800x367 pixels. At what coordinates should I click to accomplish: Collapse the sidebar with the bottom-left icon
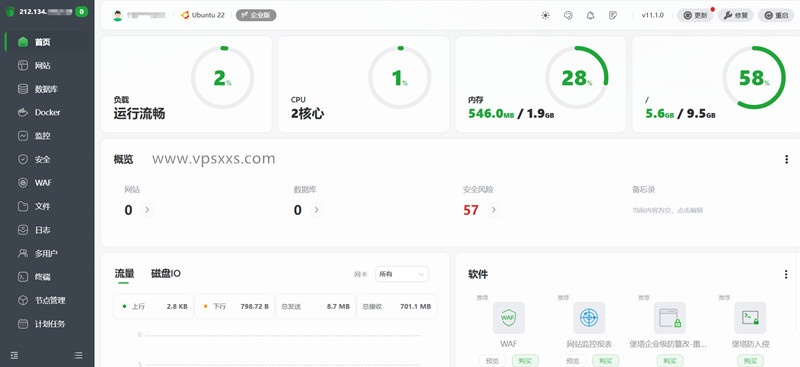14,355
